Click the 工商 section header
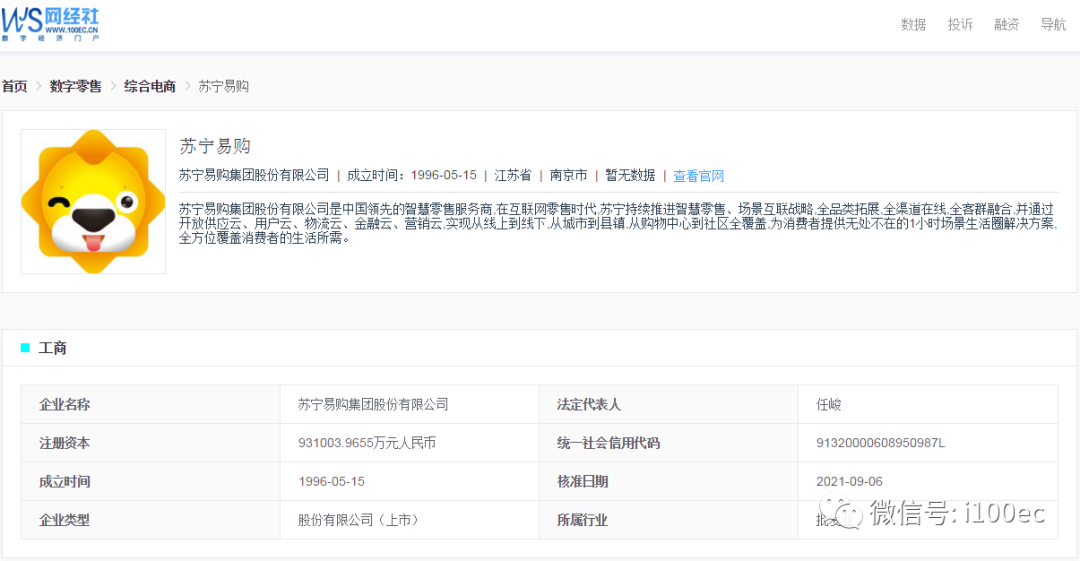Image resolution: width=1080 pixels, height=561 pixels. [x=52, y=348]
